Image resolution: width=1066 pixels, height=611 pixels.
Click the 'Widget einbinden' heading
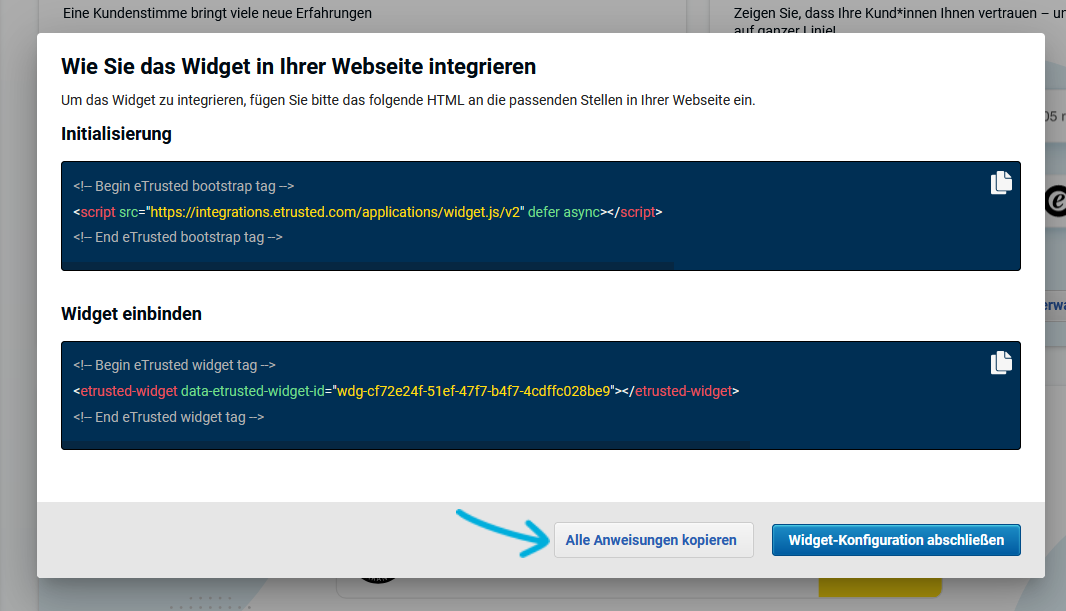[131, 314]
